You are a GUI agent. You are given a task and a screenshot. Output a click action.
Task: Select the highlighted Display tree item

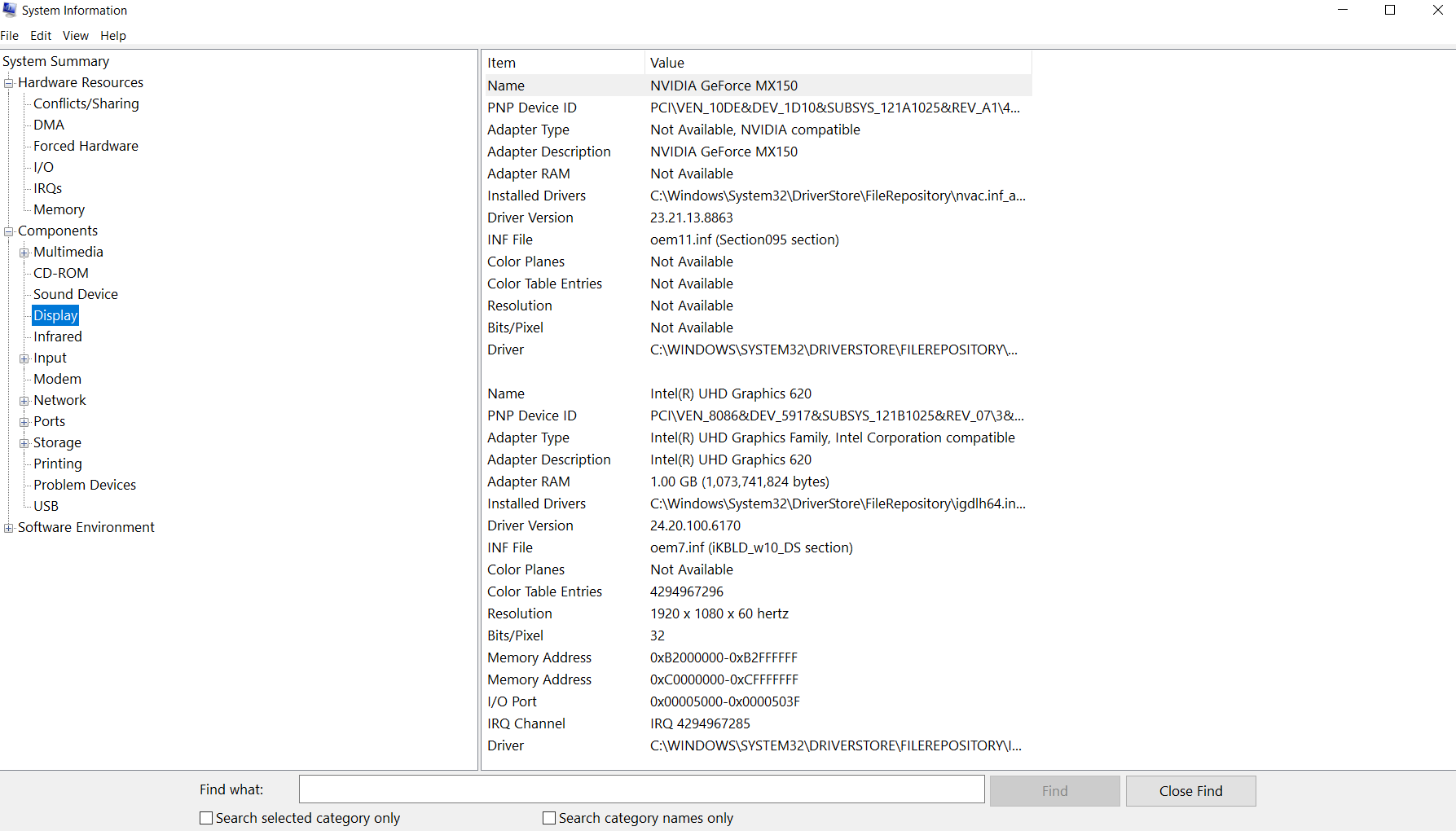click(x=55, y=315)
